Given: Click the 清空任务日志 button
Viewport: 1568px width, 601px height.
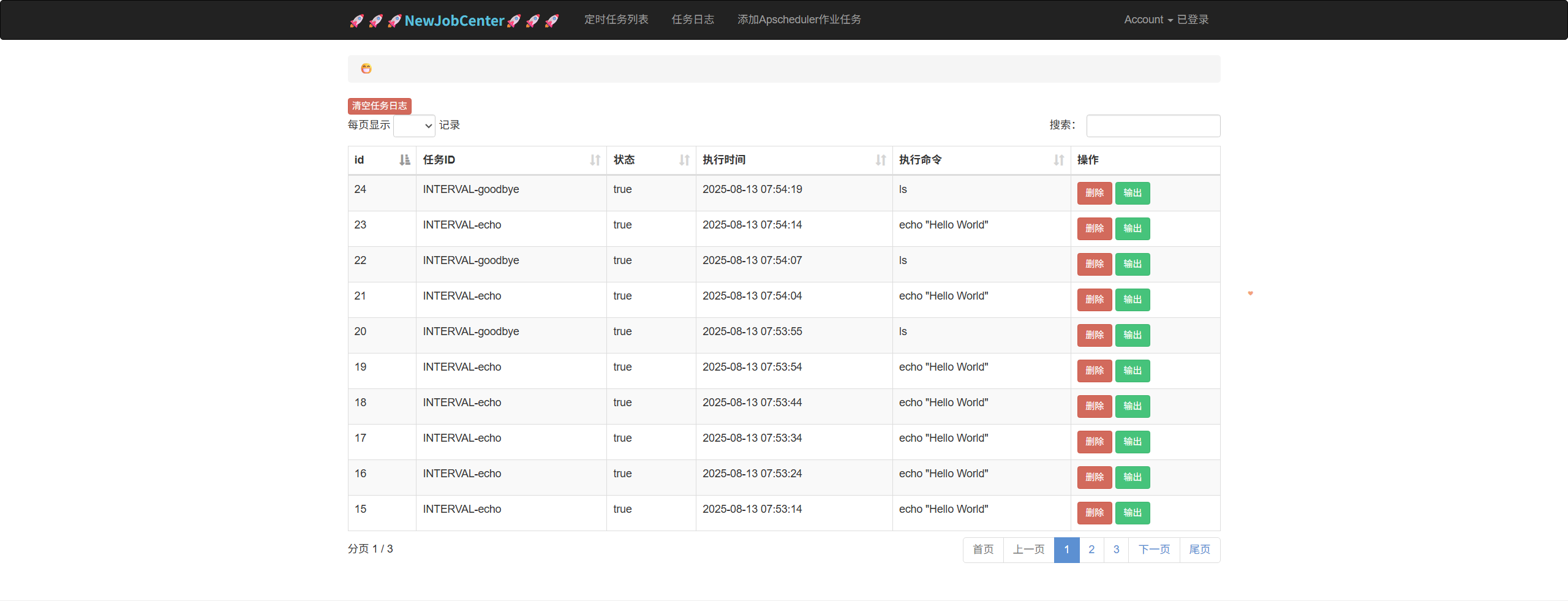Looking at the screenshot, I should coord(379,106).
